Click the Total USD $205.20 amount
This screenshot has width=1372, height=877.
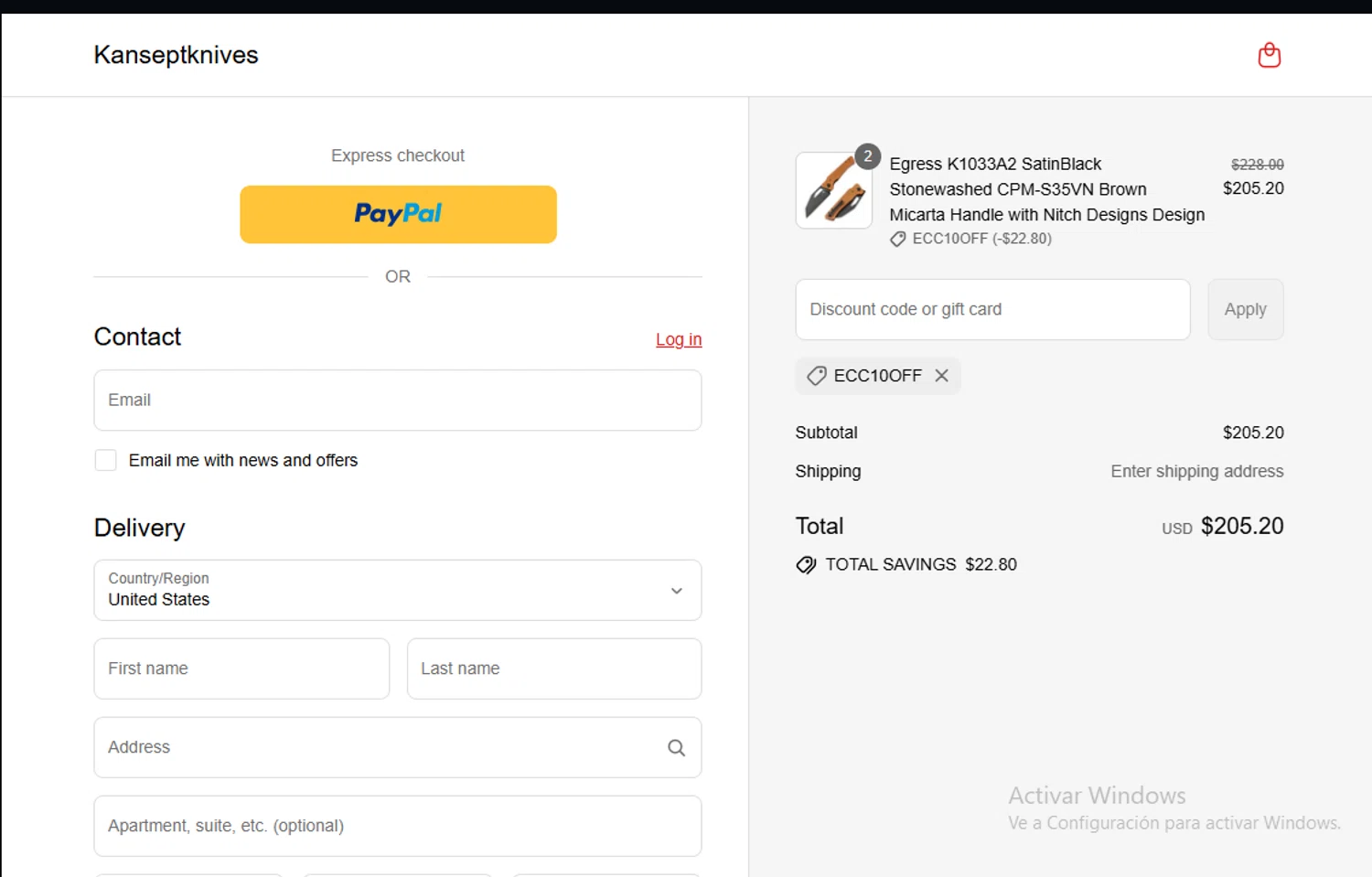[1223, 526]
